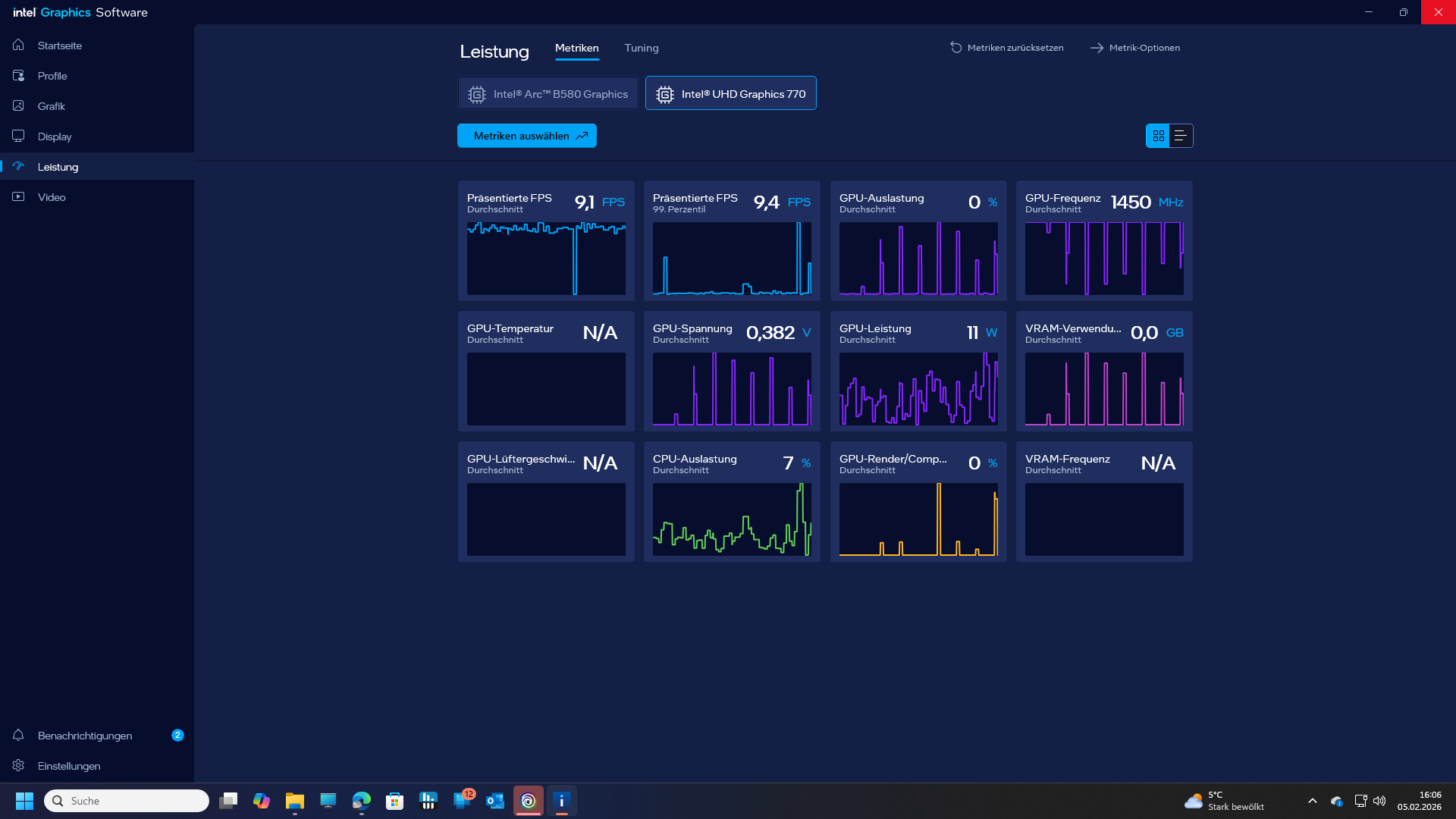Viewport: 1456px width, 819px height.
Task: Click the Metriken zurücksetzen reset icon
Action: [955, 48]
